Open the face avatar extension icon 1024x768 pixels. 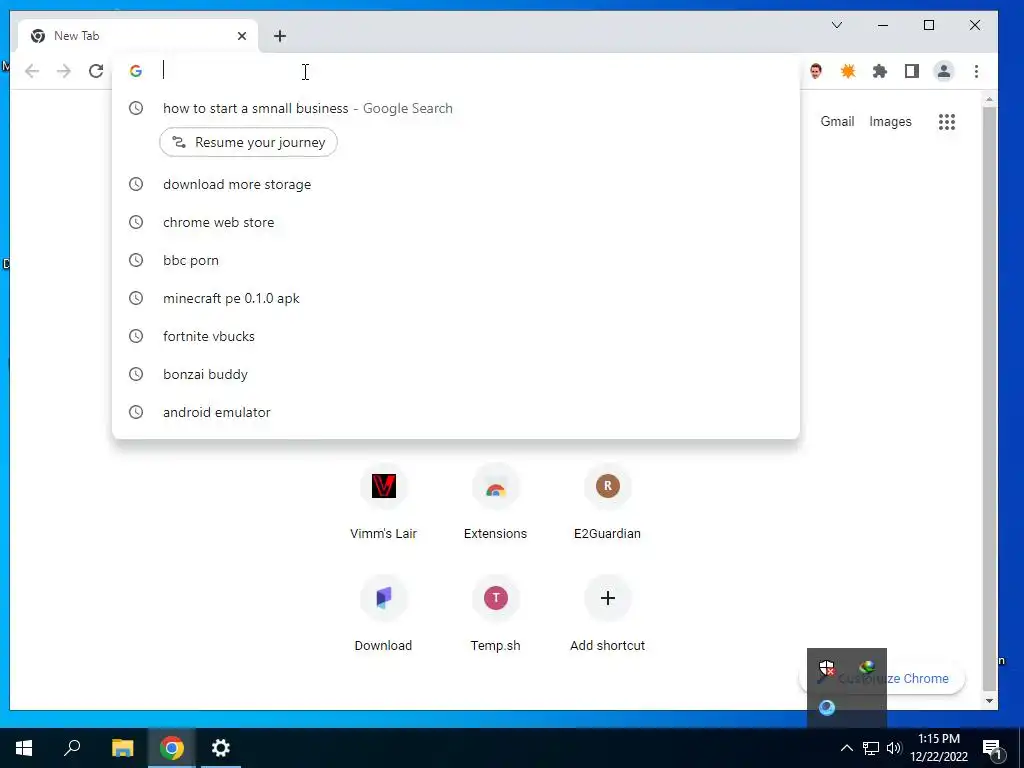[816, 71]
